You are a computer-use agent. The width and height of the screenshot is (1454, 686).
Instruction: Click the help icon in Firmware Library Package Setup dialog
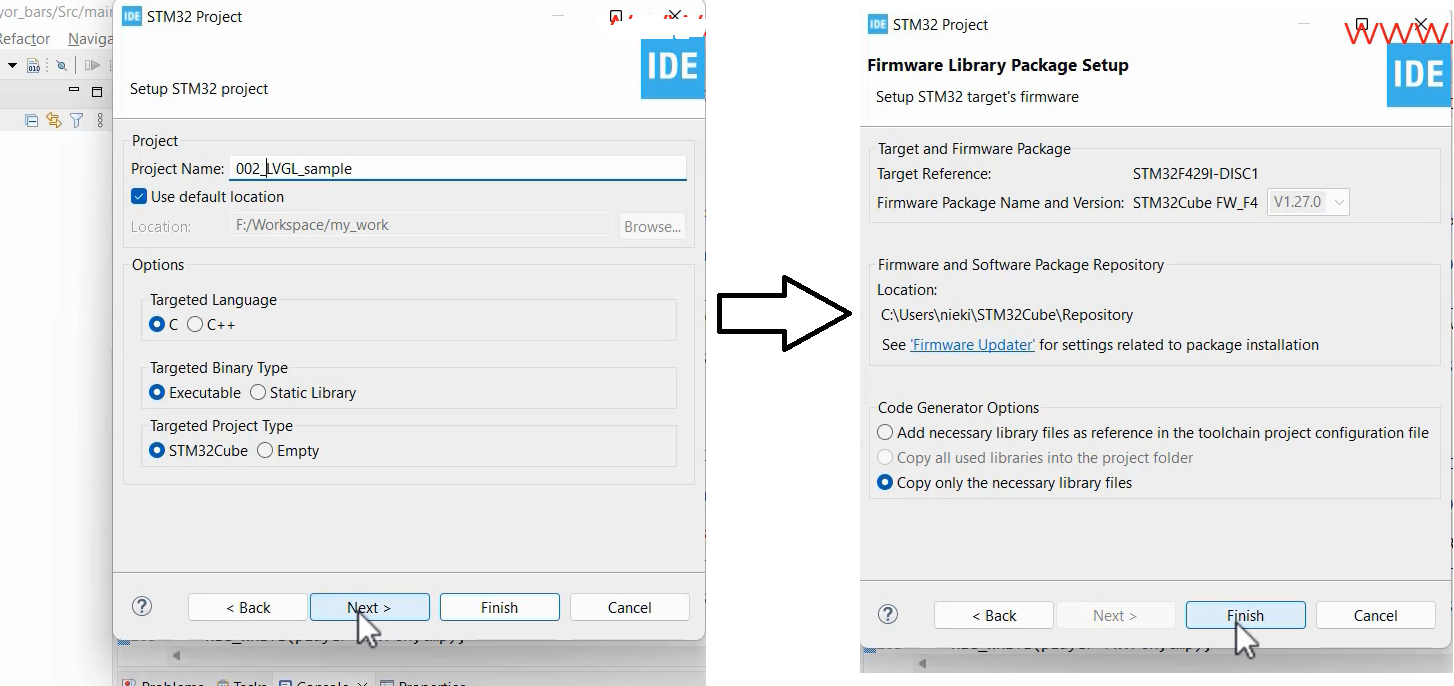pyautogui.click(x=887, y=614)
